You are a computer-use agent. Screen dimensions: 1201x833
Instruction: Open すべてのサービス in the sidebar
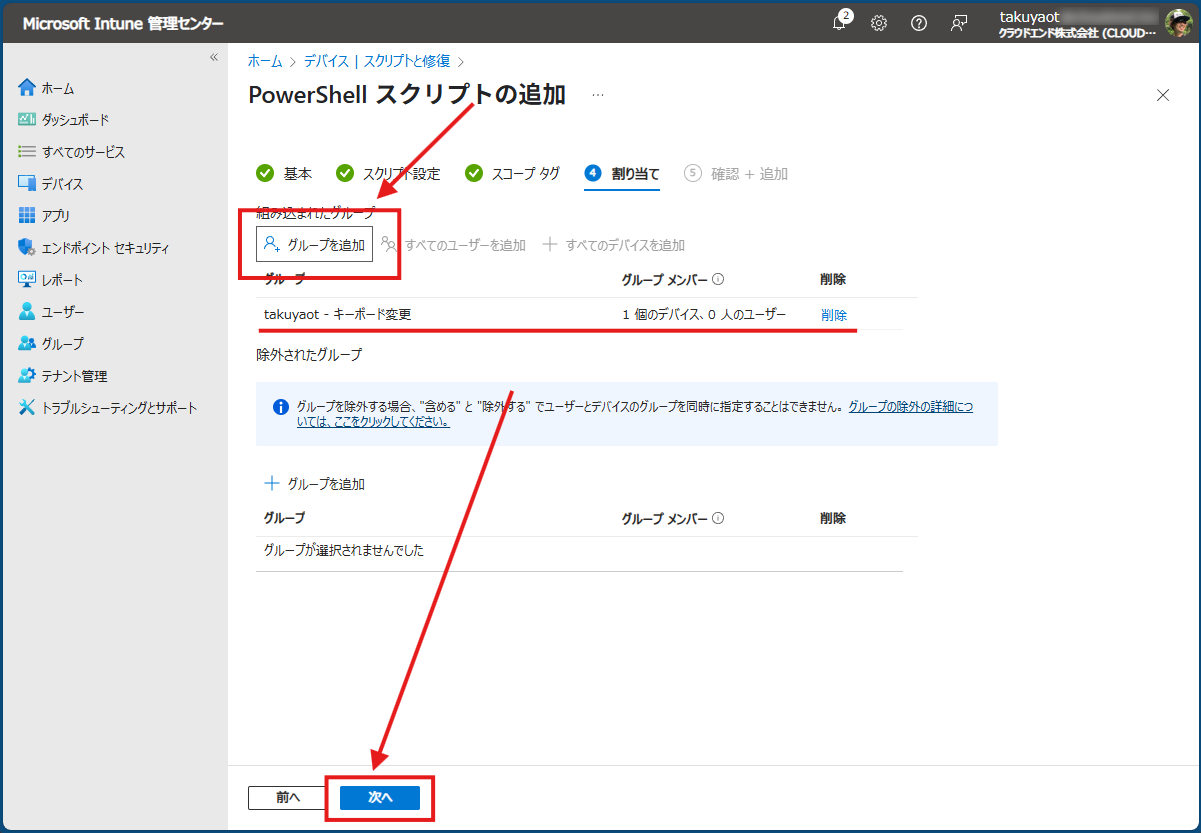[x=83, y=152]
